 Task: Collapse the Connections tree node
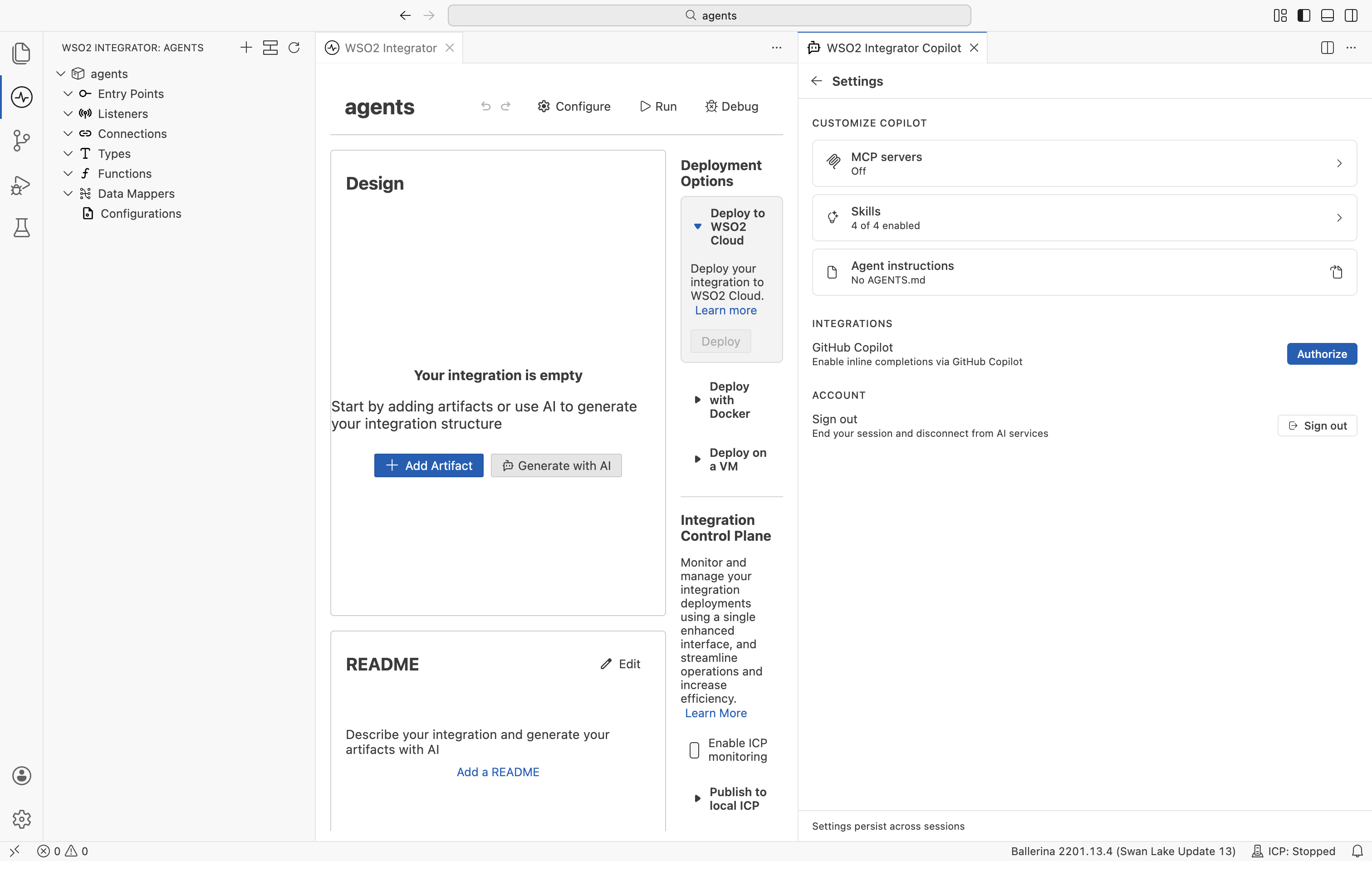(x=68, y=134)
